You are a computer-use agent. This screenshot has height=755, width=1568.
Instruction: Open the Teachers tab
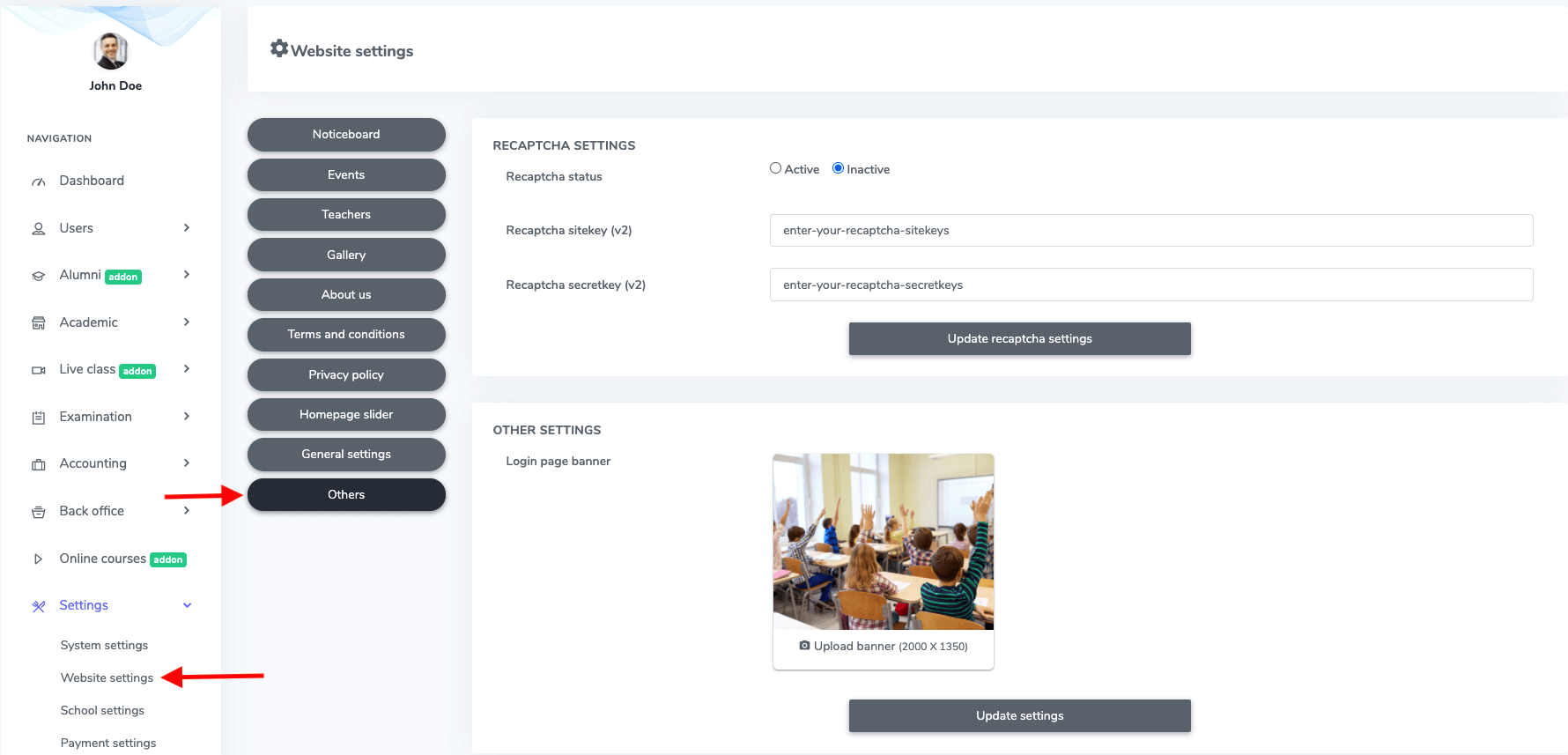point(346,214)
